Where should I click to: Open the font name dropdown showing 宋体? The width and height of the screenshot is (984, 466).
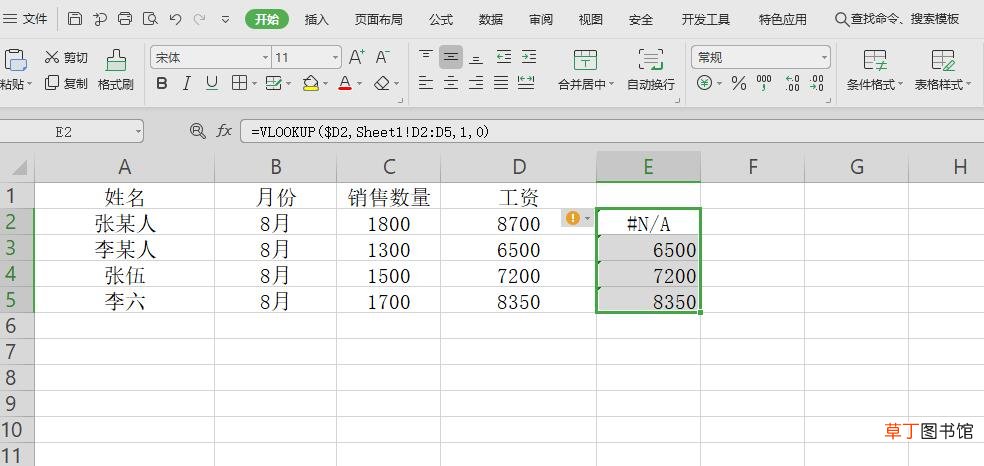265,58
